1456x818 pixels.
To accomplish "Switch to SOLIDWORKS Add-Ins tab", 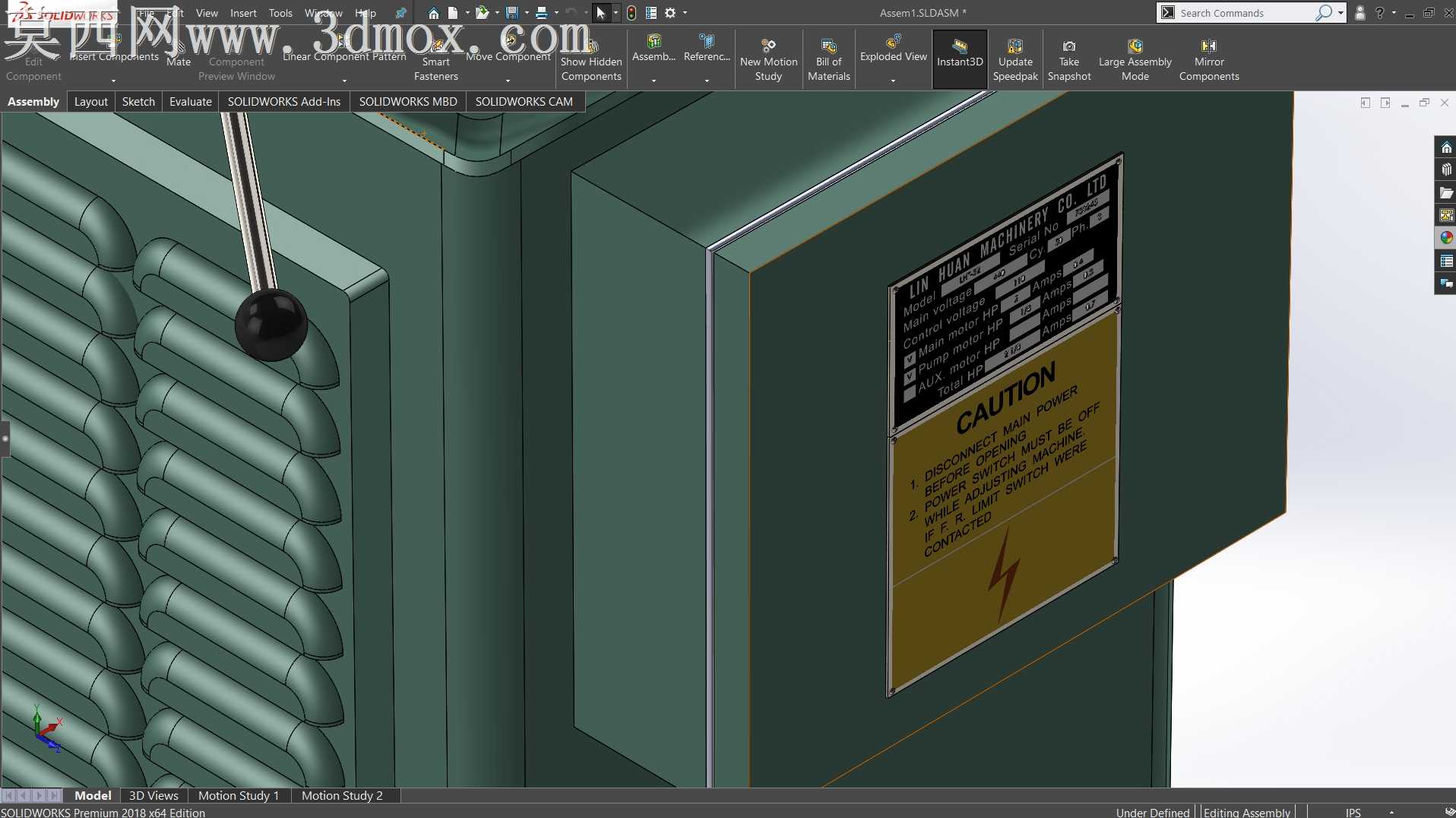I will (x=284, y=102).
